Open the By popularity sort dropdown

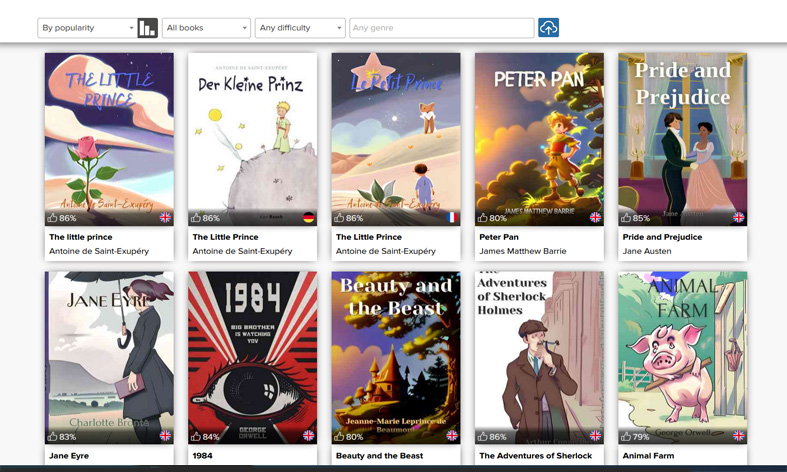(87, 28)
